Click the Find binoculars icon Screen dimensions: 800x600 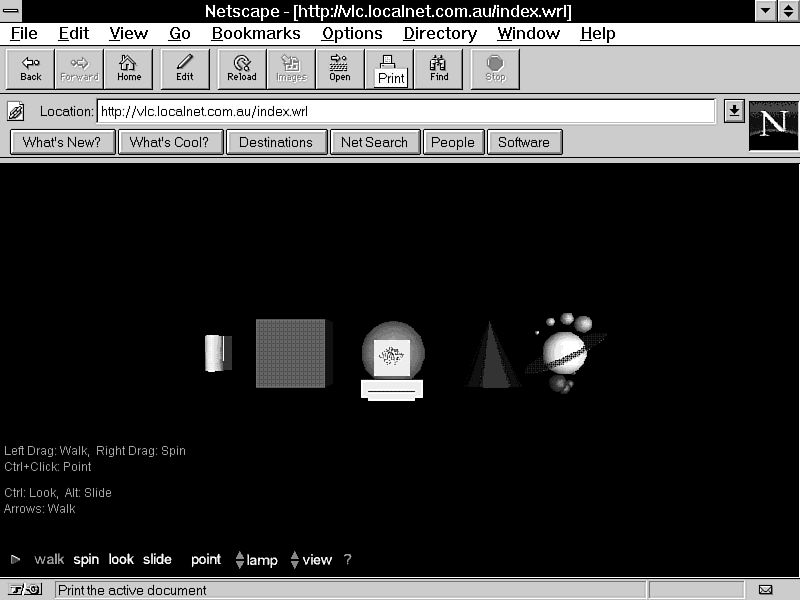pos(439,69)
